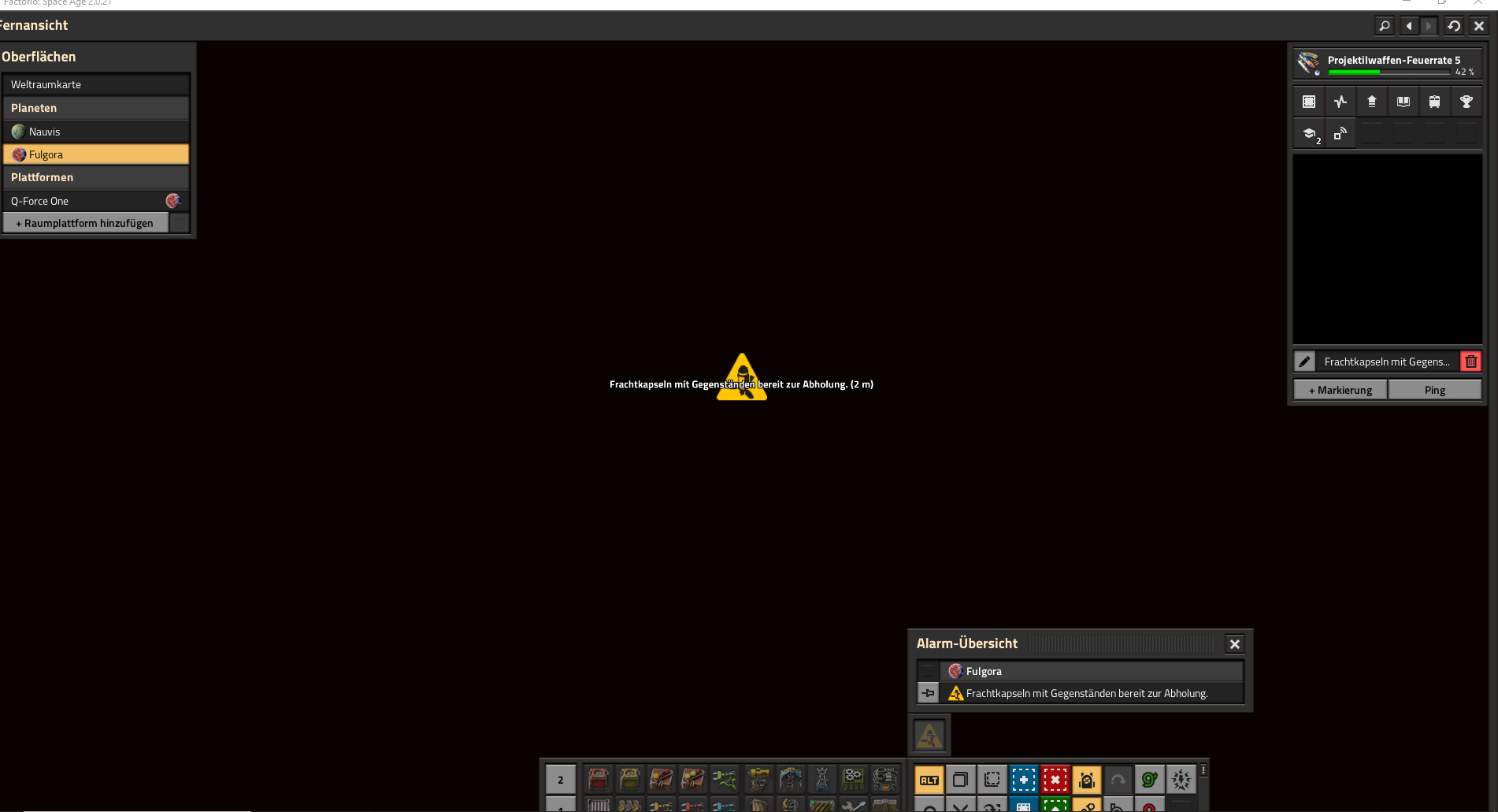Open the blueprint library selection icon
Image resolution: width=1498 pixels, height=812 pixels.
click(1309, 102)
